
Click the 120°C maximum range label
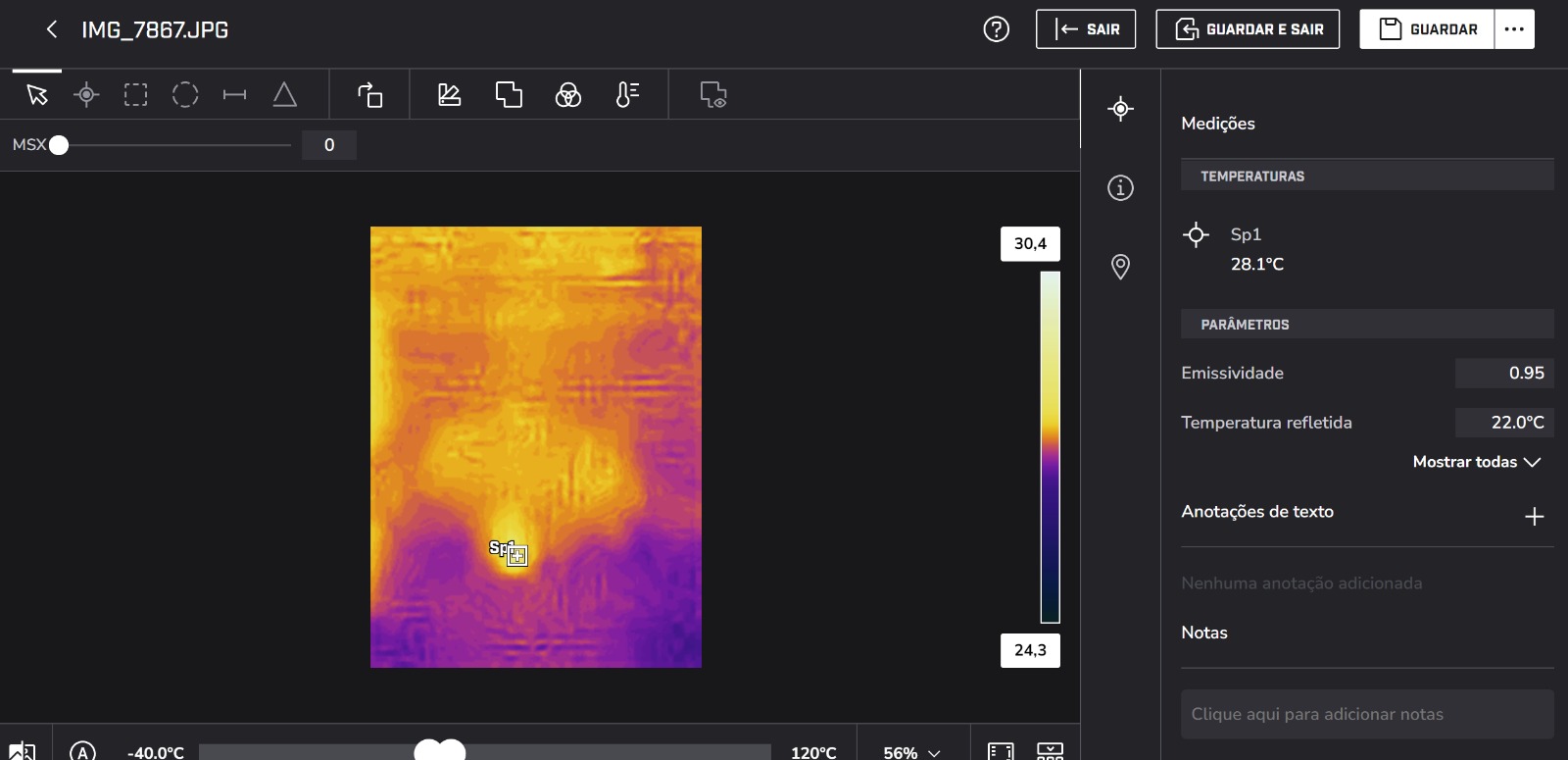[813, 752]
